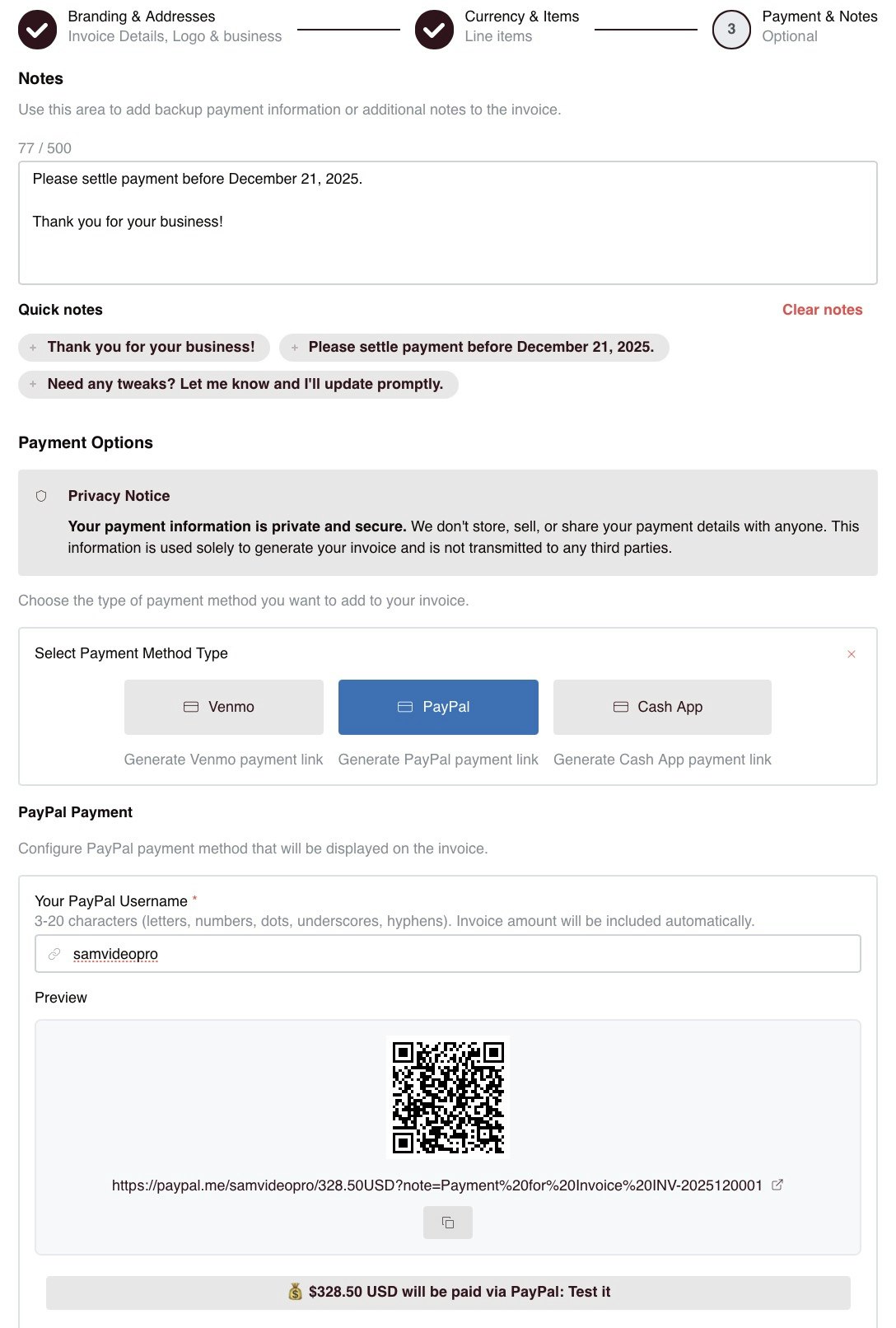Click the PayPal QR code preview
This screenshot has width=896, height=1328.
[447, 1097]
